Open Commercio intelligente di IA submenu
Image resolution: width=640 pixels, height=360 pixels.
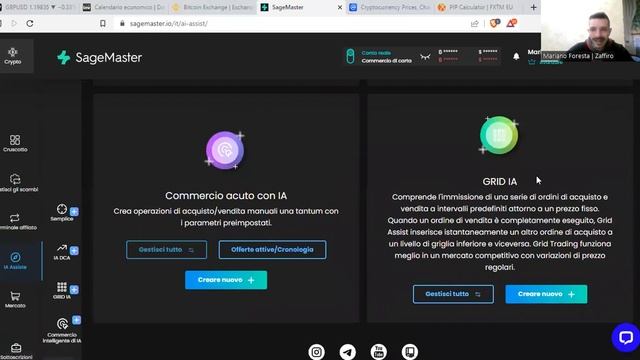pyautogui.click(x=62, y=331)
